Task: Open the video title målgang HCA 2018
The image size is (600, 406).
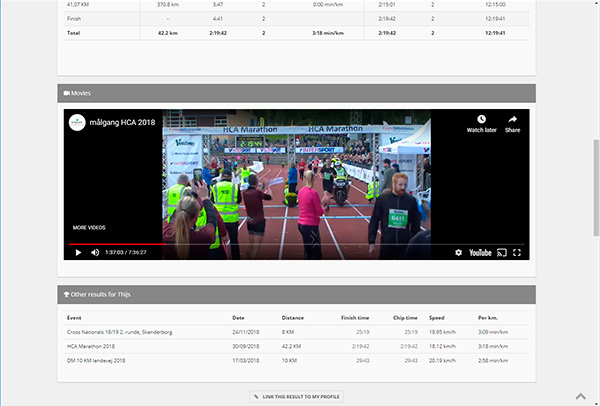Action: pos(122,122)
